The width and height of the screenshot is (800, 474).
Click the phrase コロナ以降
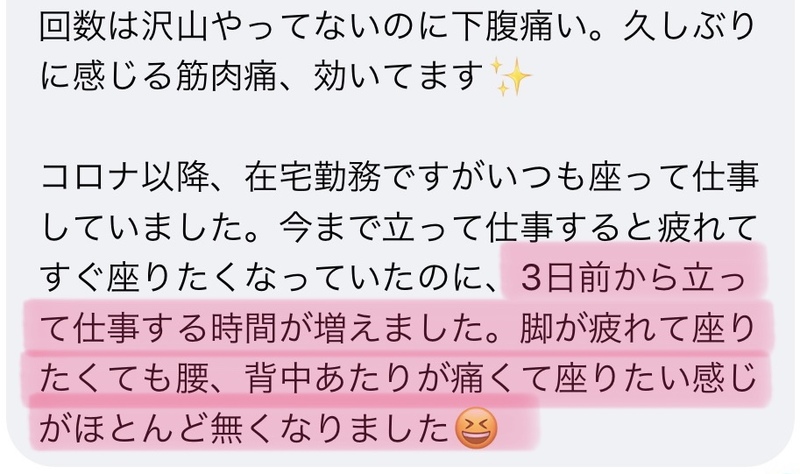pyautogui.click(x=124, y=178)
